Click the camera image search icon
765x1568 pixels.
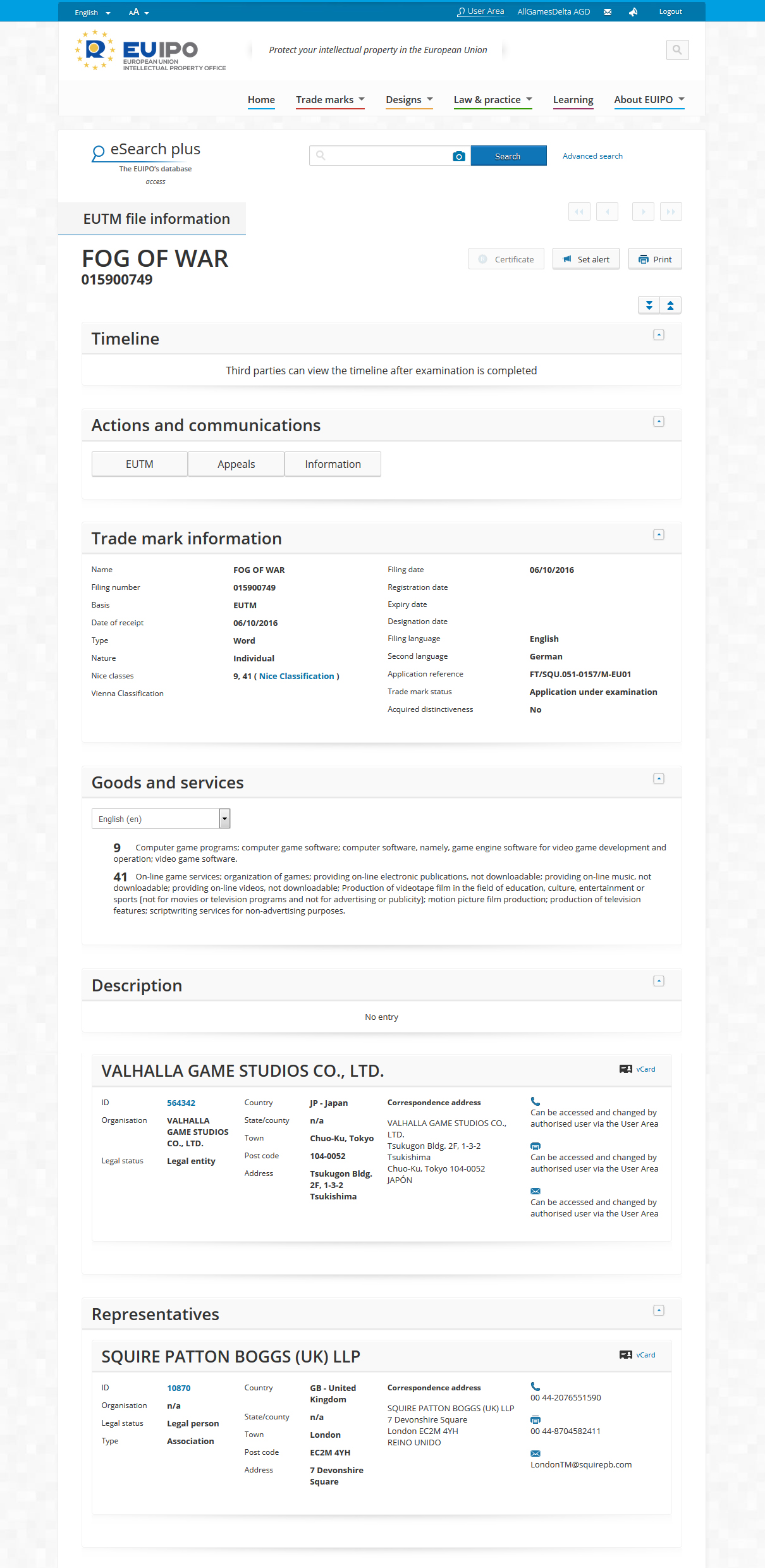(x=458, y=156)
